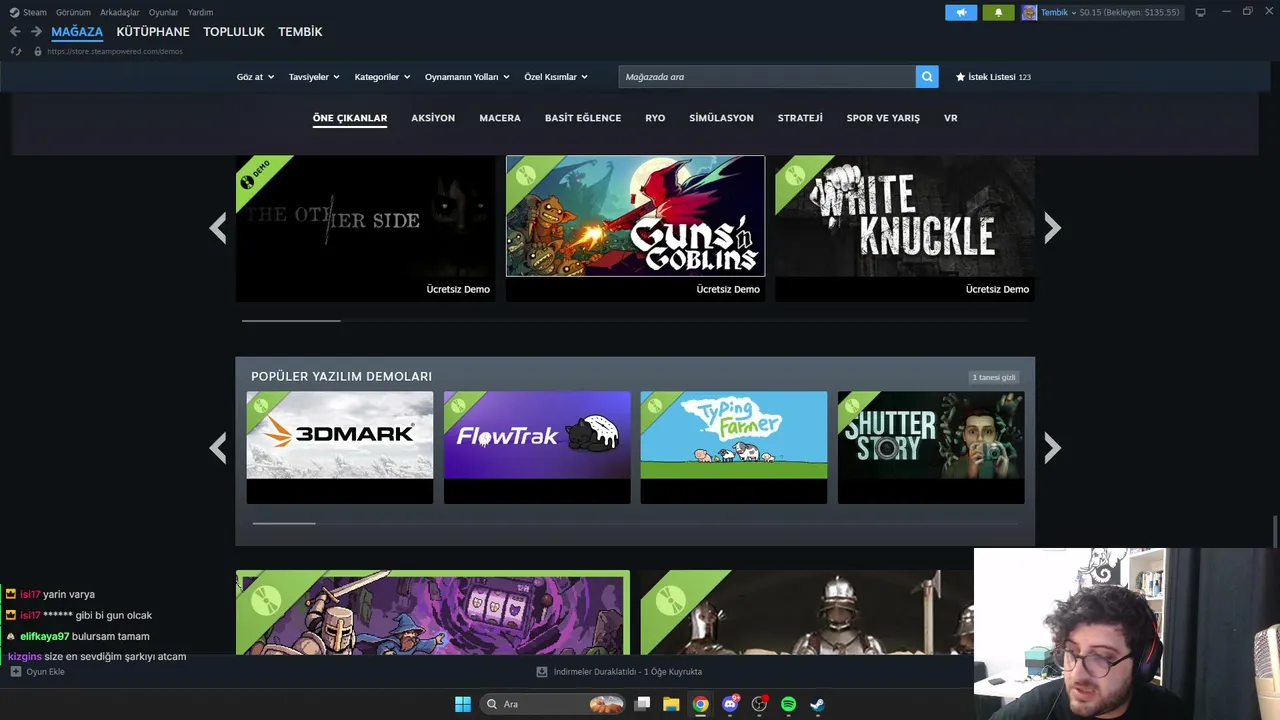Select the MACERA demo tab

pos(500,118)
